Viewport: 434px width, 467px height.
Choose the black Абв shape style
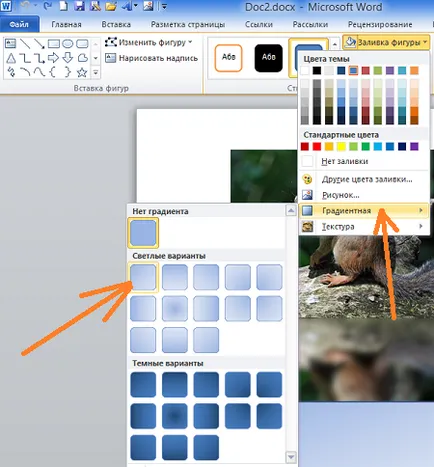pos(268,58)
